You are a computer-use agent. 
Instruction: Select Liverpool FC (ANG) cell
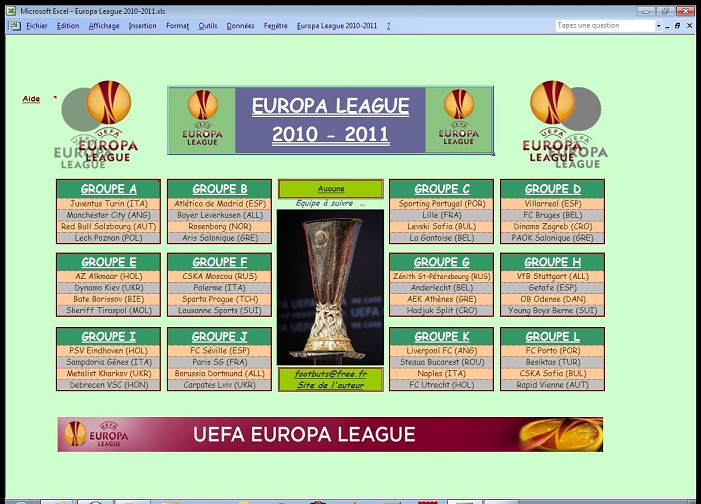click(x=442, y=351)
